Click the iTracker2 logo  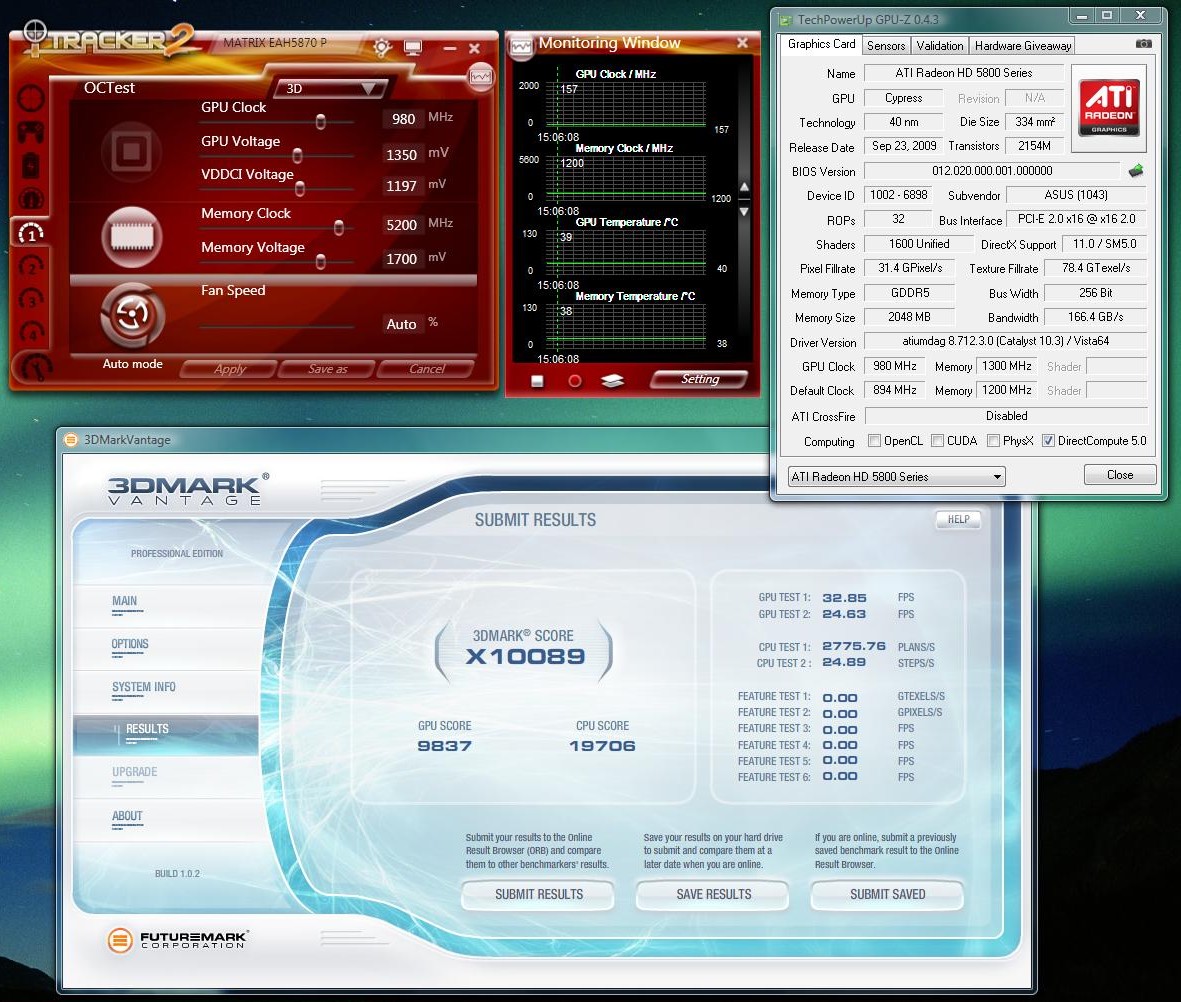pyautogui.click(x=109, y=40)
